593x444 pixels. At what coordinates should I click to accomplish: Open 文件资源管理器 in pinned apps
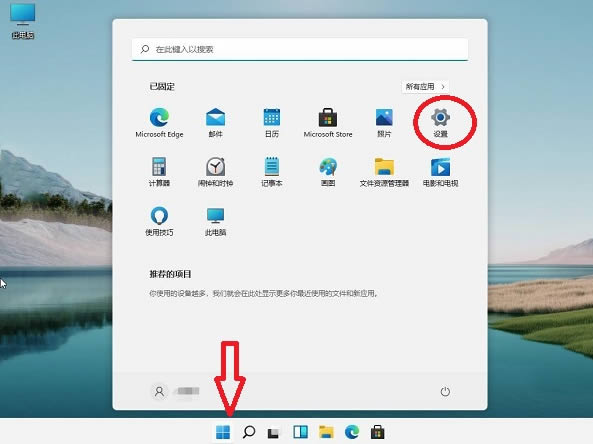(384, 172)
